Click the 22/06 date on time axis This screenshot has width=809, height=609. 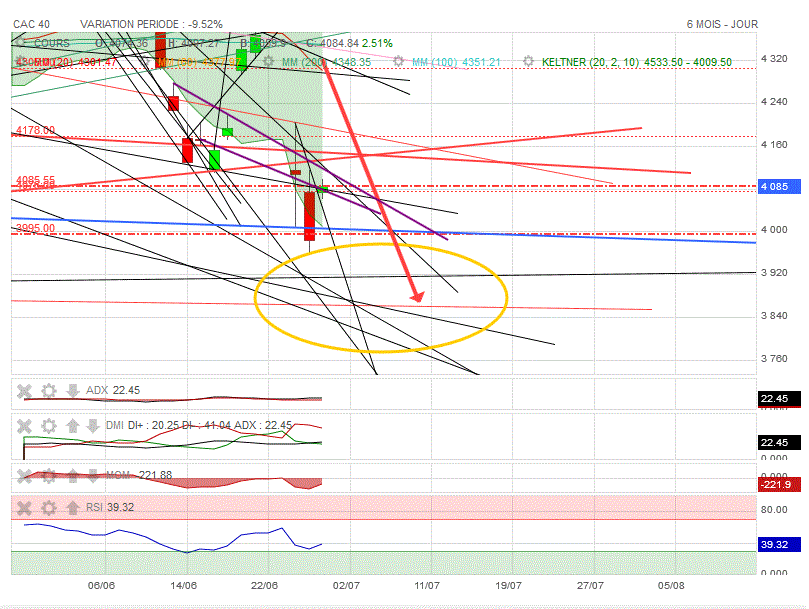click(264, 585)
